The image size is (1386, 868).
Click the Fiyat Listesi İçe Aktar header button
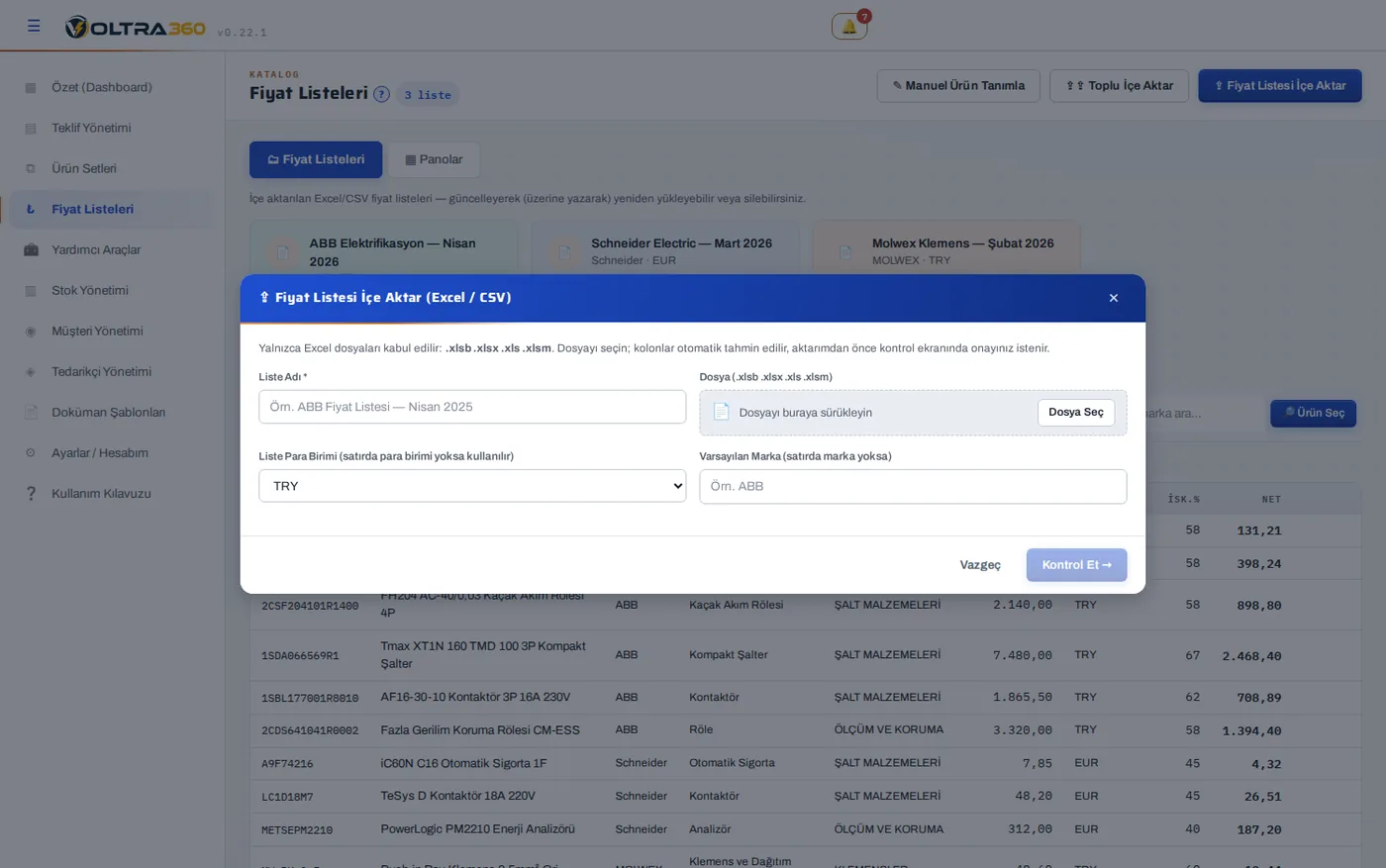1280,86
